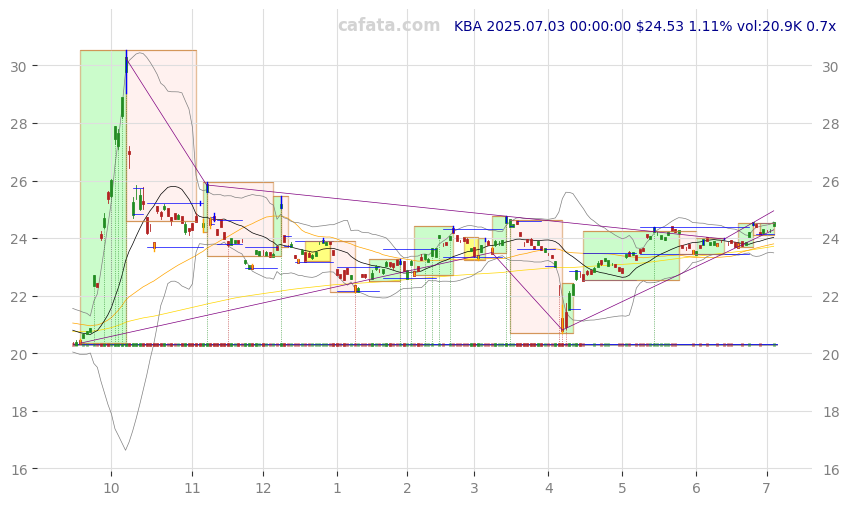Select month 1 on the time axis

(x=337, y=488)
